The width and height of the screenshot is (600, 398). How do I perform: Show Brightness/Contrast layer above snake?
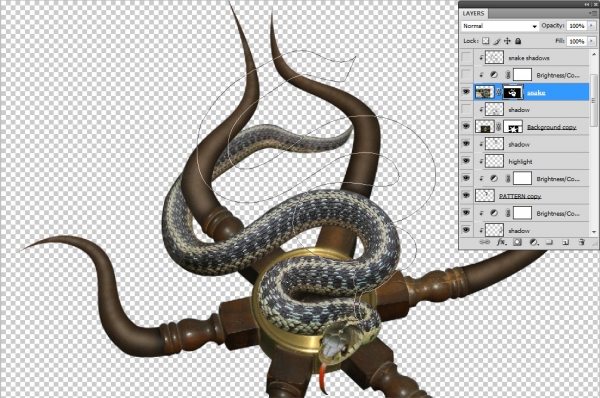coord(466,75)
